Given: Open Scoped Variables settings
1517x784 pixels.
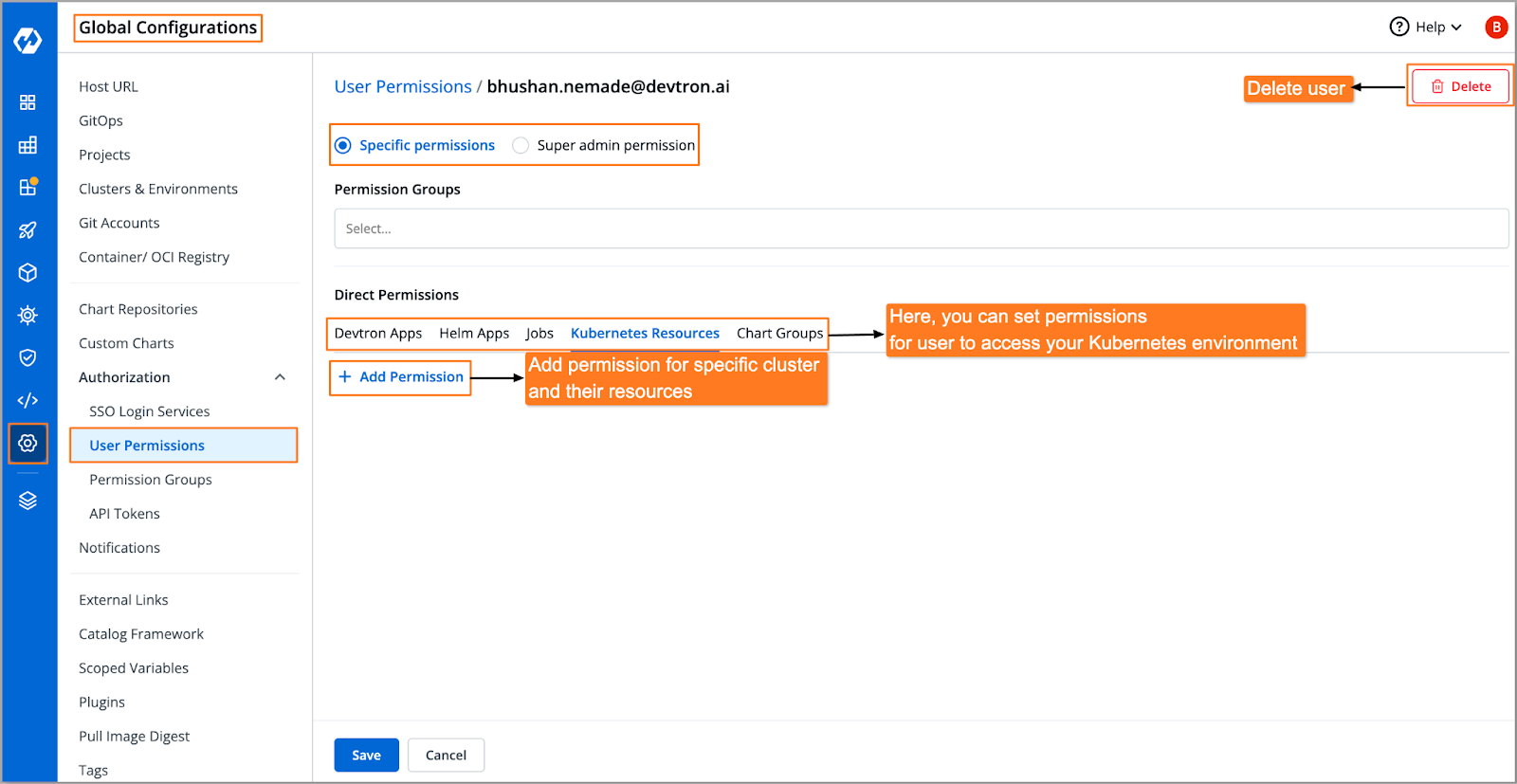Looking at the screenshot, I should coord(134,668).
